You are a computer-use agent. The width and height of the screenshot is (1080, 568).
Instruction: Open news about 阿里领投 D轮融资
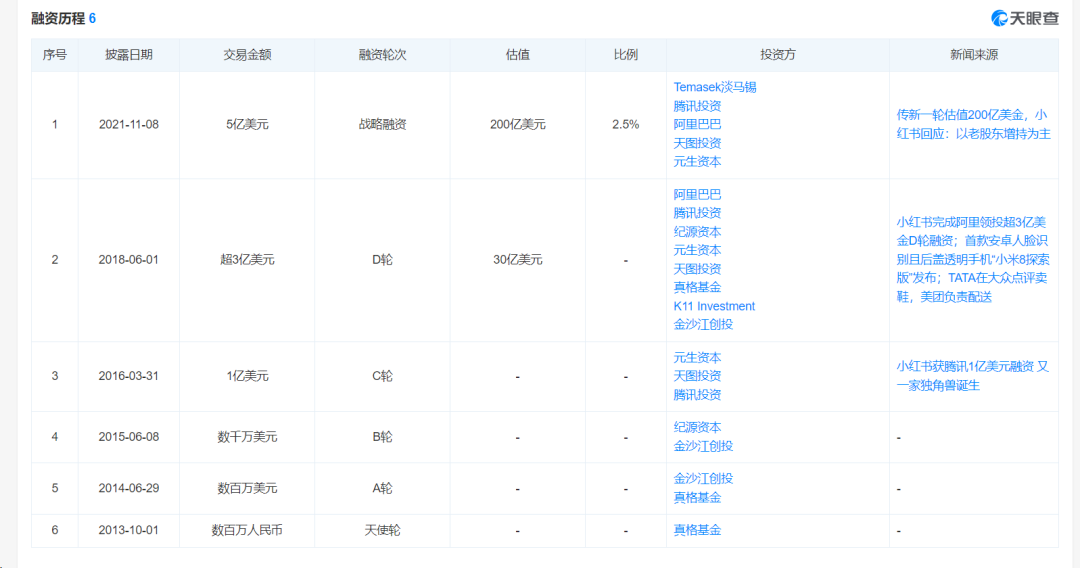[972, 259]
